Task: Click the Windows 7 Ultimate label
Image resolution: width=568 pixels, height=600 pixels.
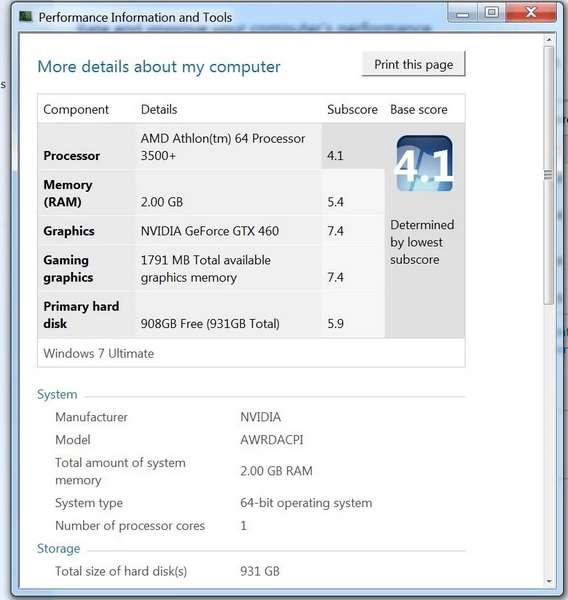Action: (x=98, y=354)
